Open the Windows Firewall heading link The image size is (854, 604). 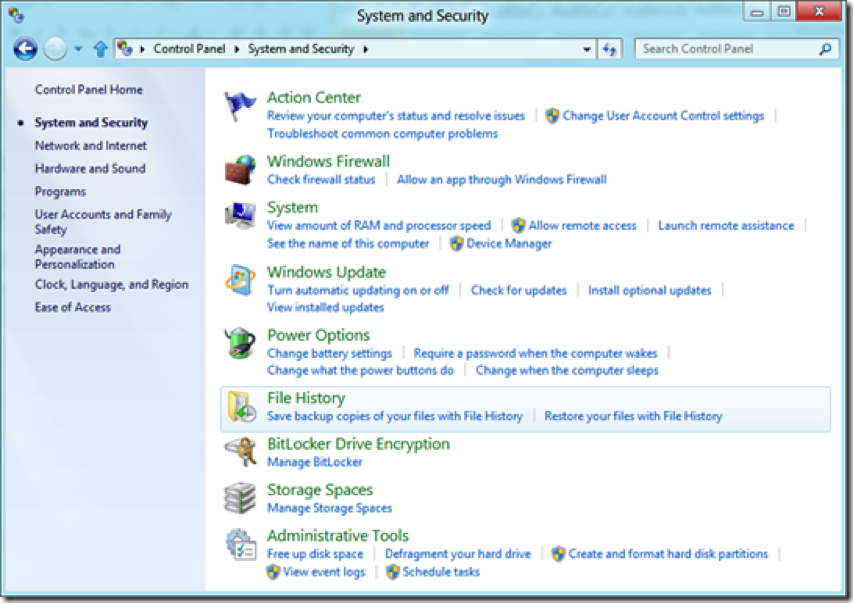[328, 161]
